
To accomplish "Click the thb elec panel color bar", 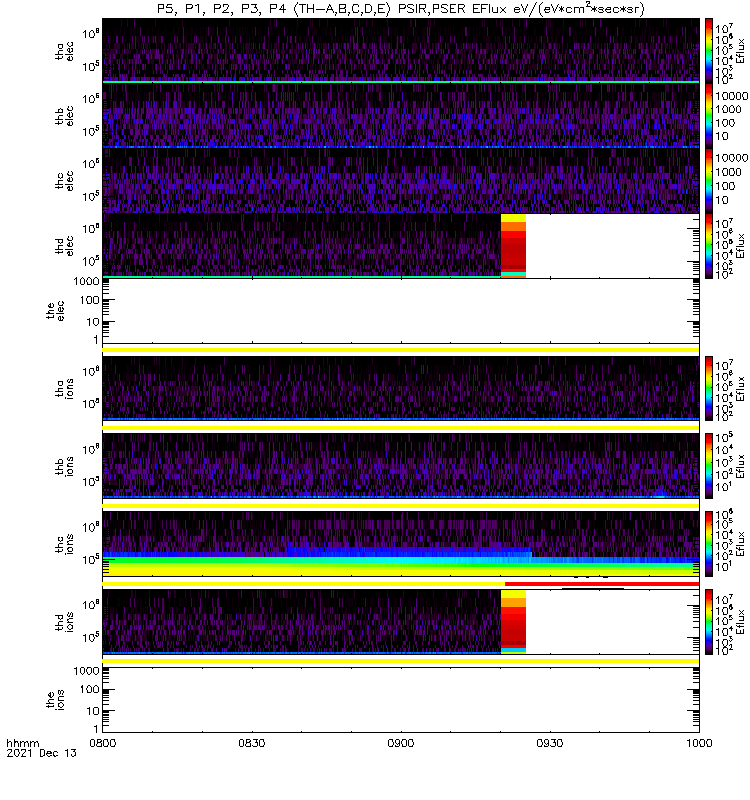I will [709, 115].
